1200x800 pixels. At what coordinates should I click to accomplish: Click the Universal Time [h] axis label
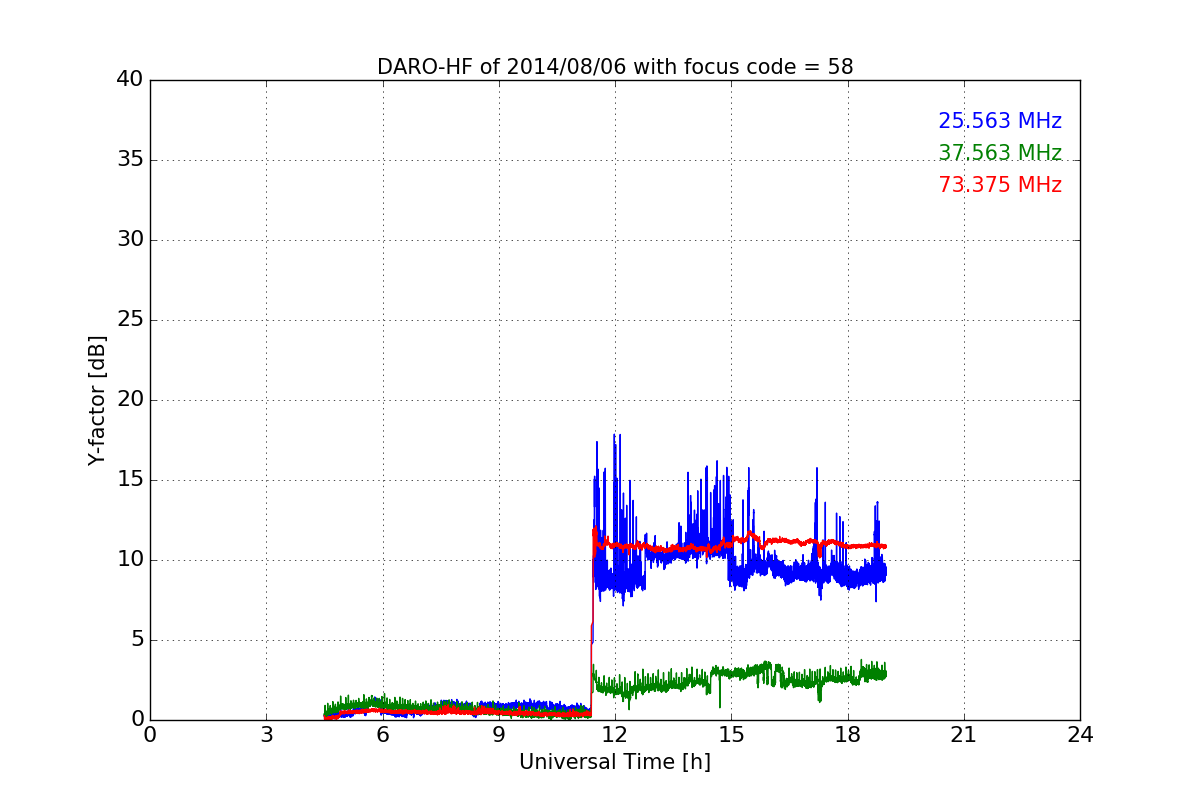pyautogui.click(x=615, y=762)
